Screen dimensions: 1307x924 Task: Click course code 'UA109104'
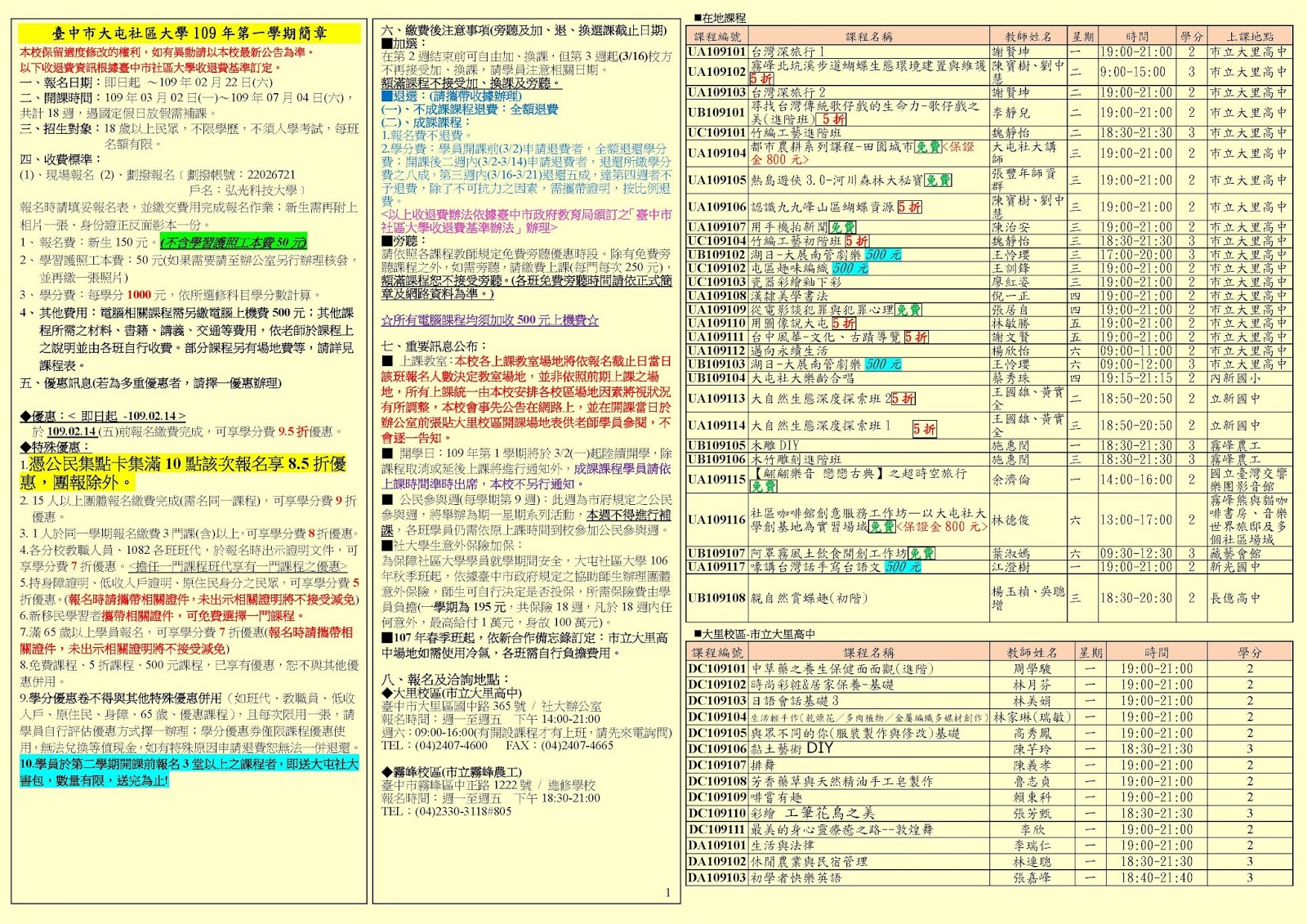tap(716, 153)
